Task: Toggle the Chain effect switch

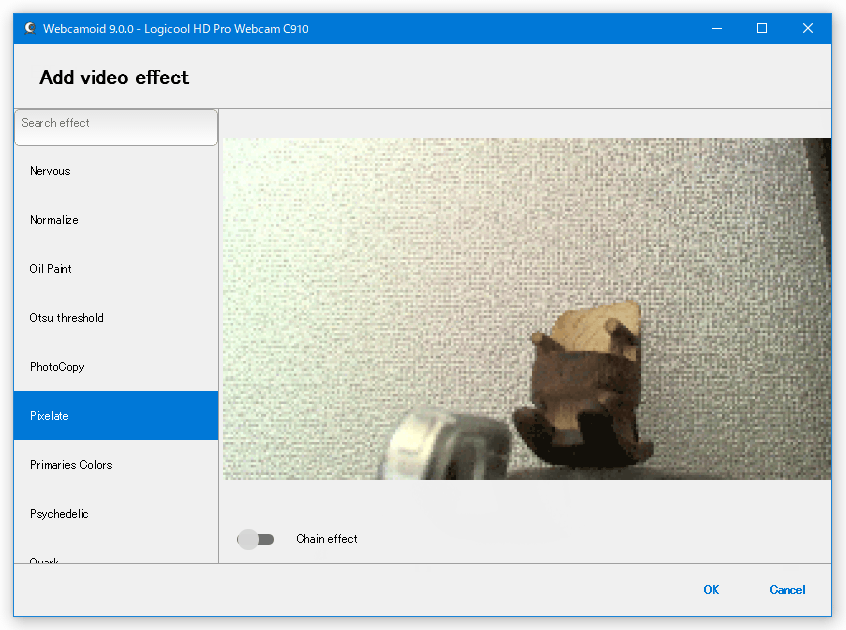Action: click(256, 539)
